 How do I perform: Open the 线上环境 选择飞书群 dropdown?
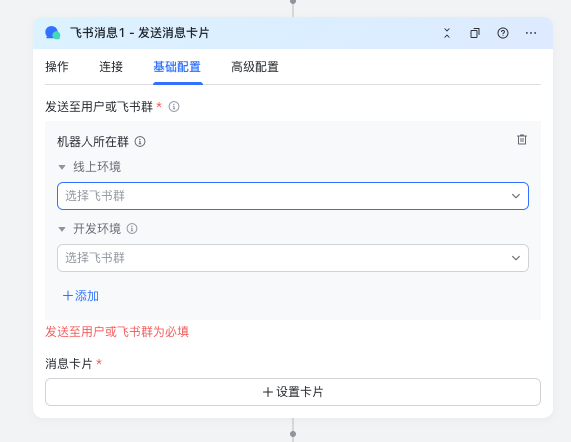click(x=293, y=196)
